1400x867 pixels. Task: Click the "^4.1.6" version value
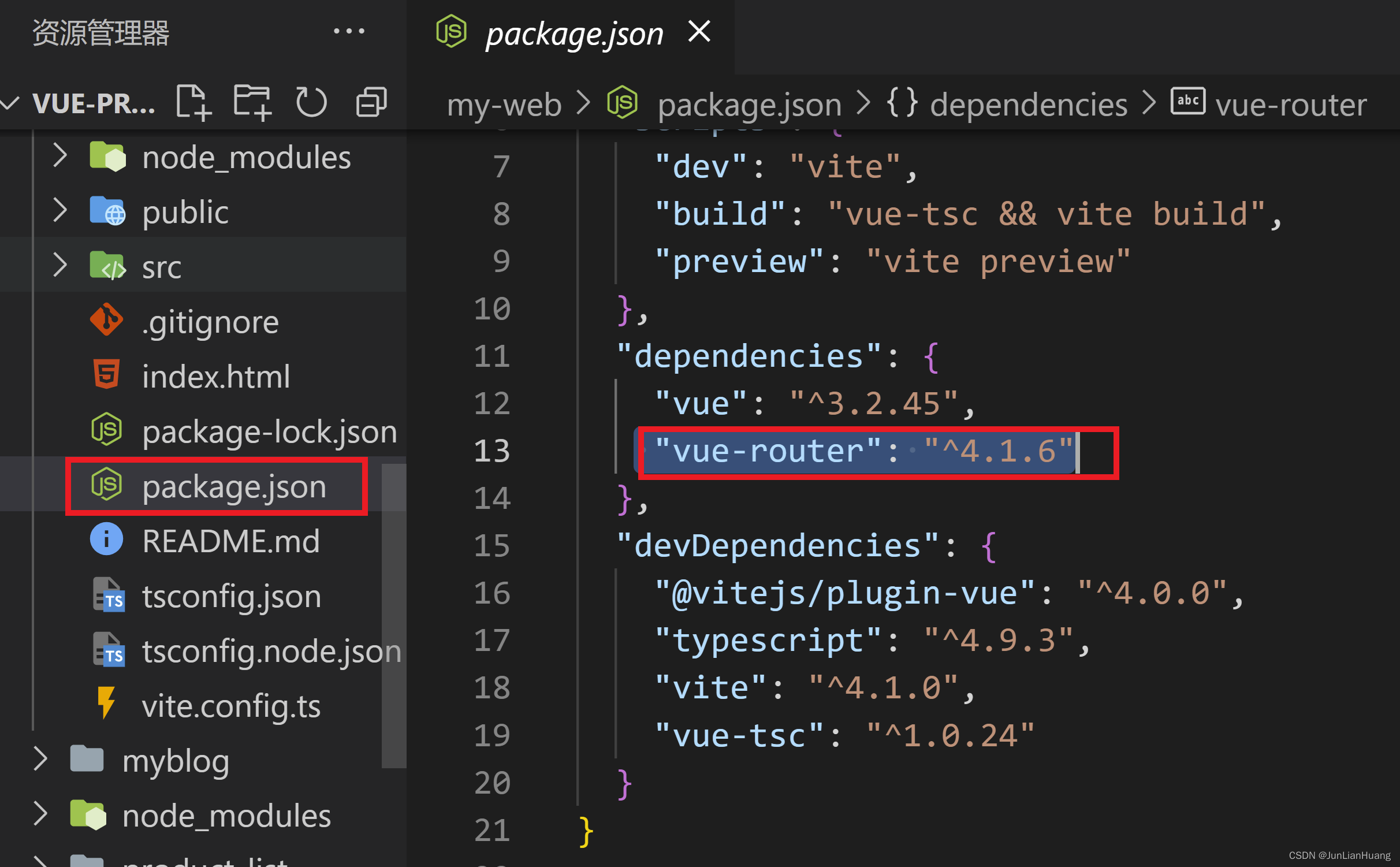point(998,451)
